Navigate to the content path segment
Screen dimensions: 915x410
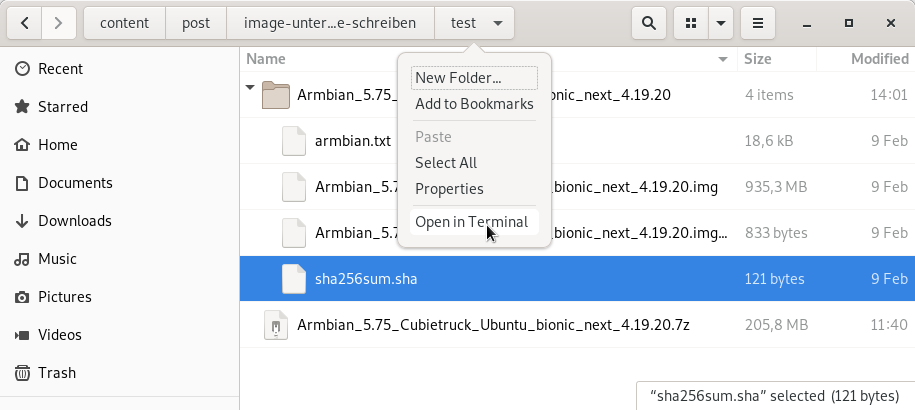124,22
